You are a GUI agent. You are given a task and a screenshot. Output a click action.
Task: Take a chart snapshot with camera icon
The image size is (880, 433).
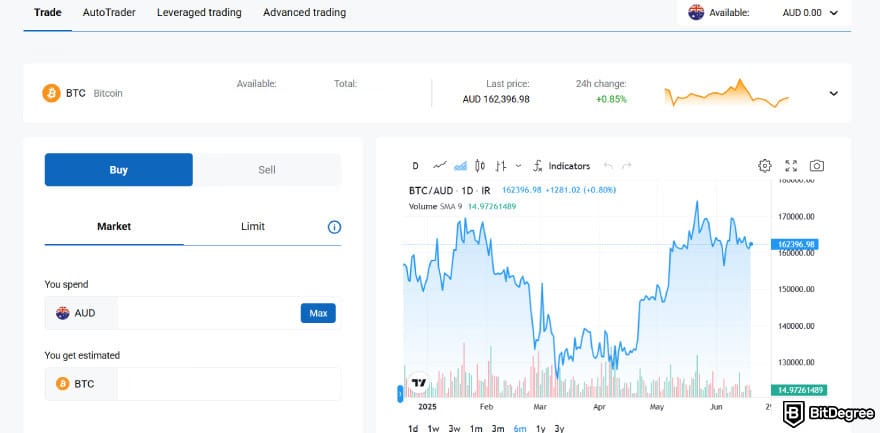coord(817,165)
